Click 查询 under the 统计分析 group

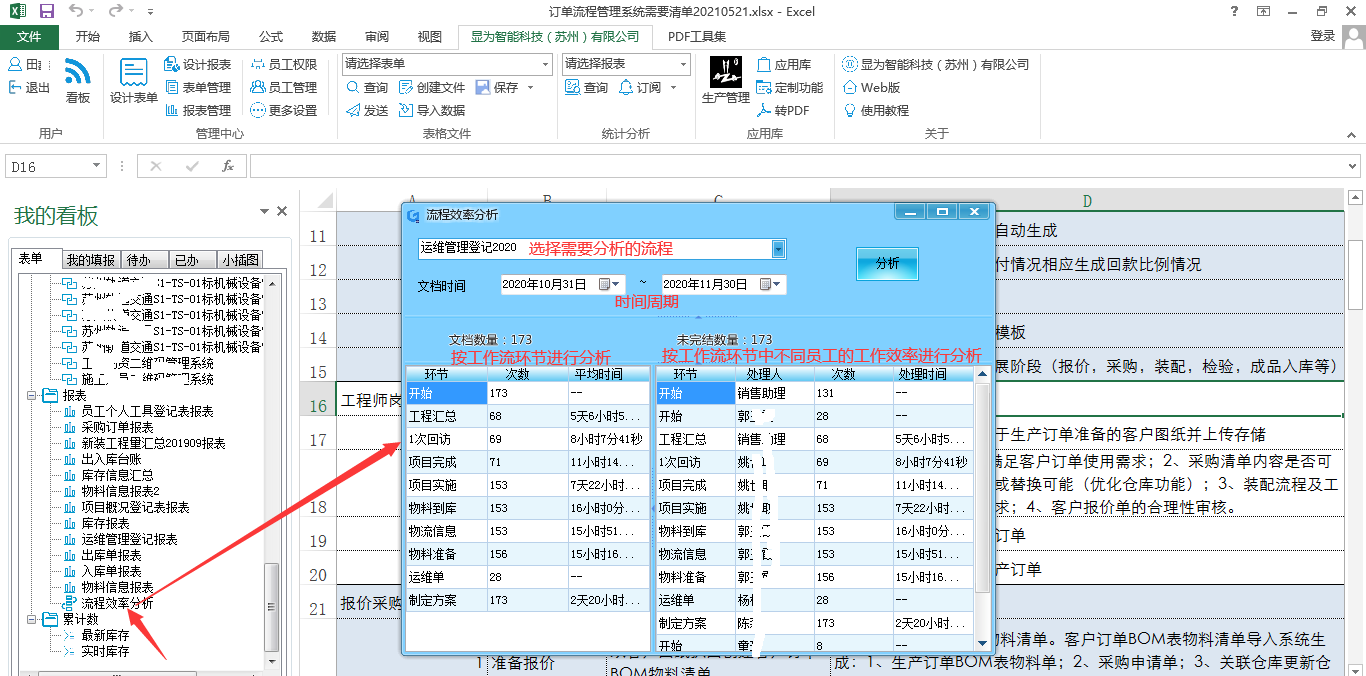pyautogui.click(x=587, y=87)
